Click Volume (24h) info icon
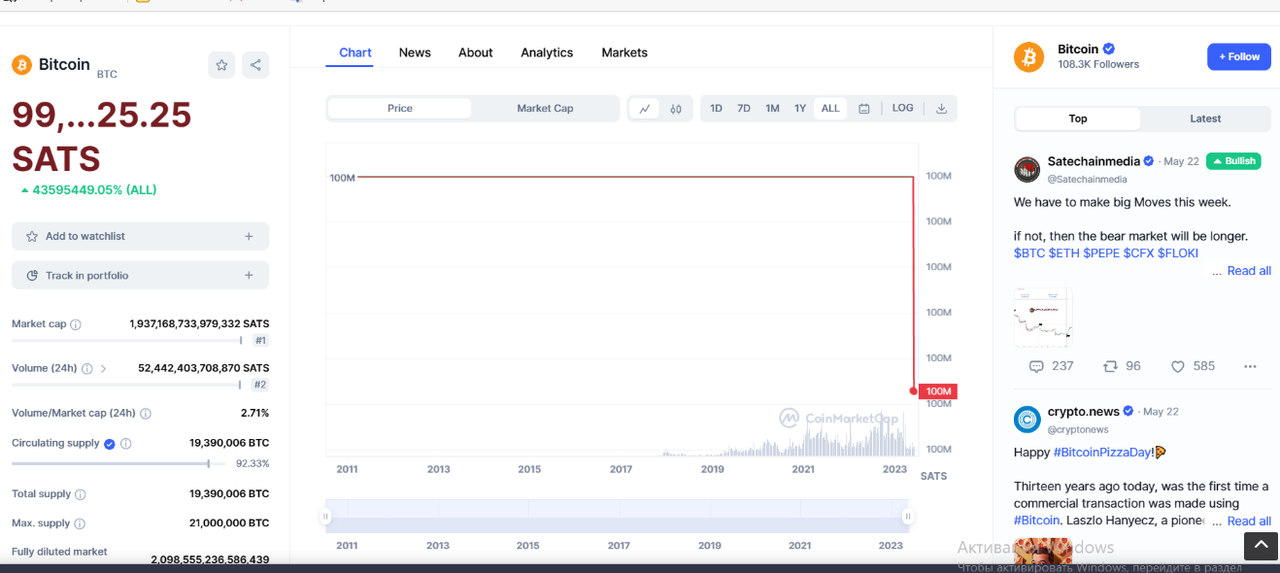The height and width of the screenshot is (573, 1280). pyautogui.click(x=87, y=368)
